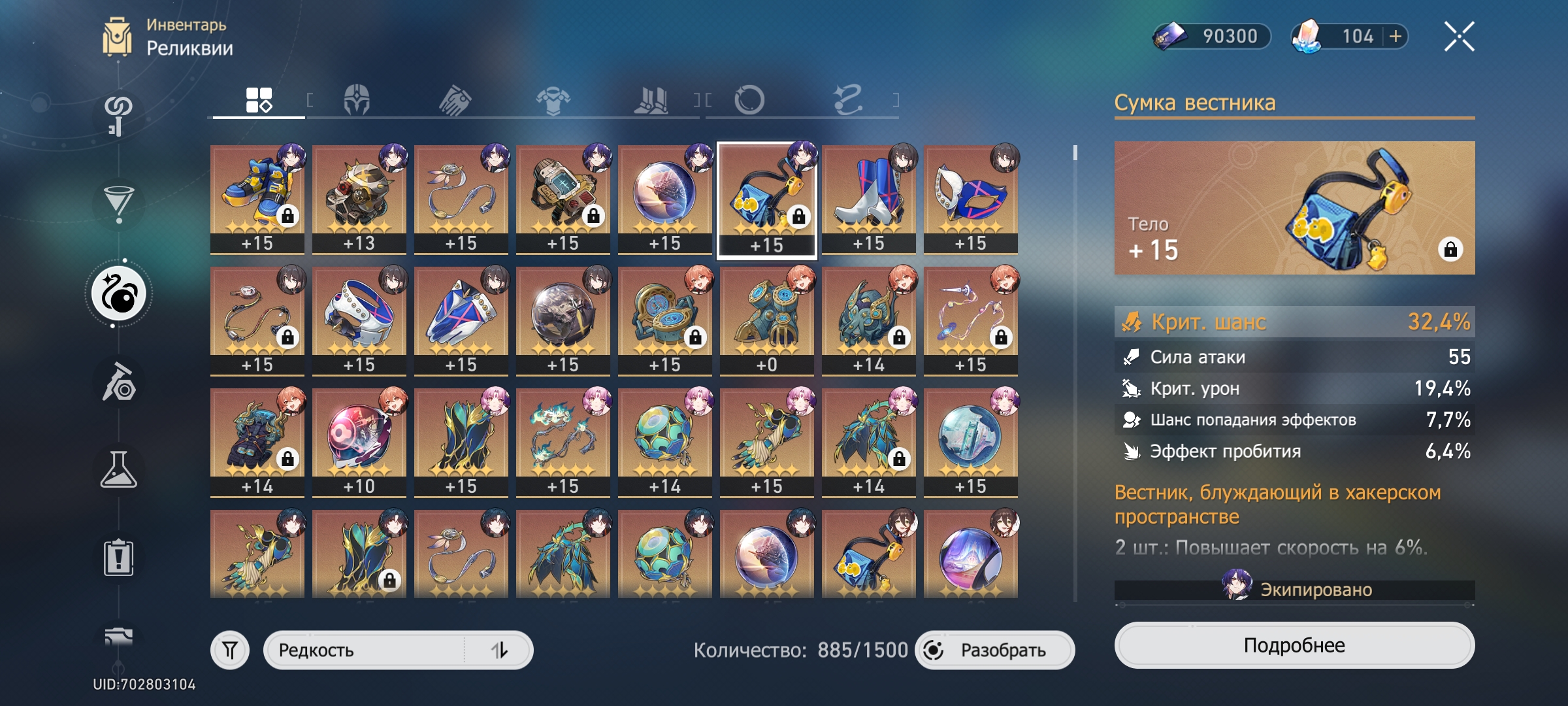Open missions clipboard section in sidebar
1568x706 pixels.
118,558
